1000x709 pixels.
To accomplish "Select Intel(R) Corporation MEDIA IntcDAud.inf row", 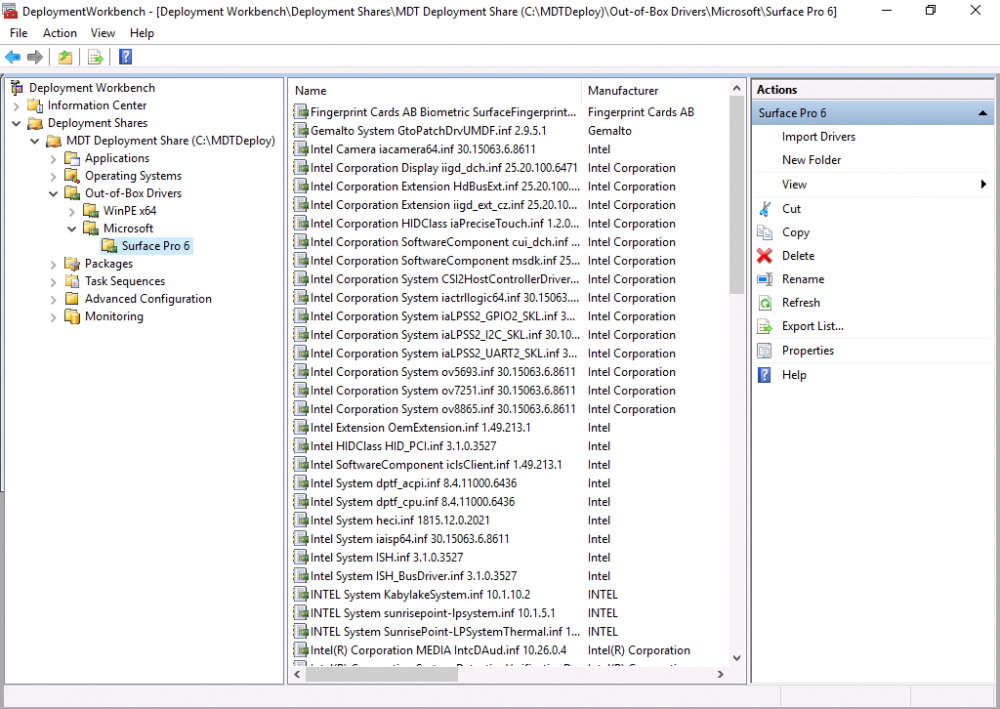I will pos(510,650).
